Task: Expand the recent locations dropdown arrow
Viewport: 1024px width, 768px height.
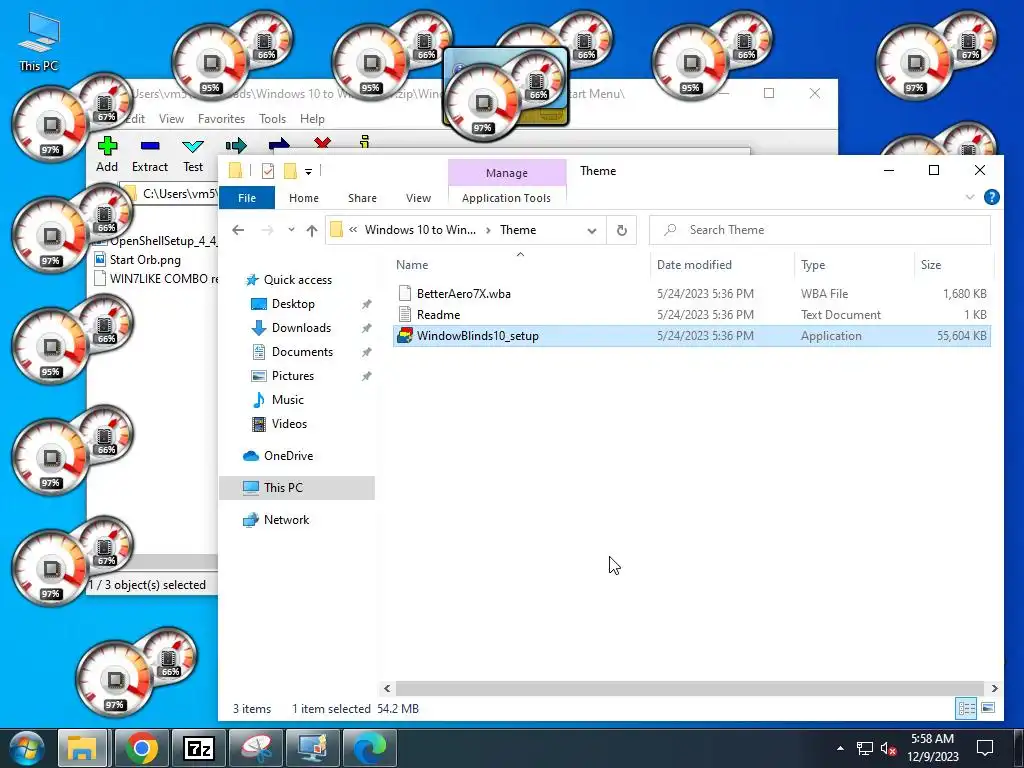Action: (291, 230)
